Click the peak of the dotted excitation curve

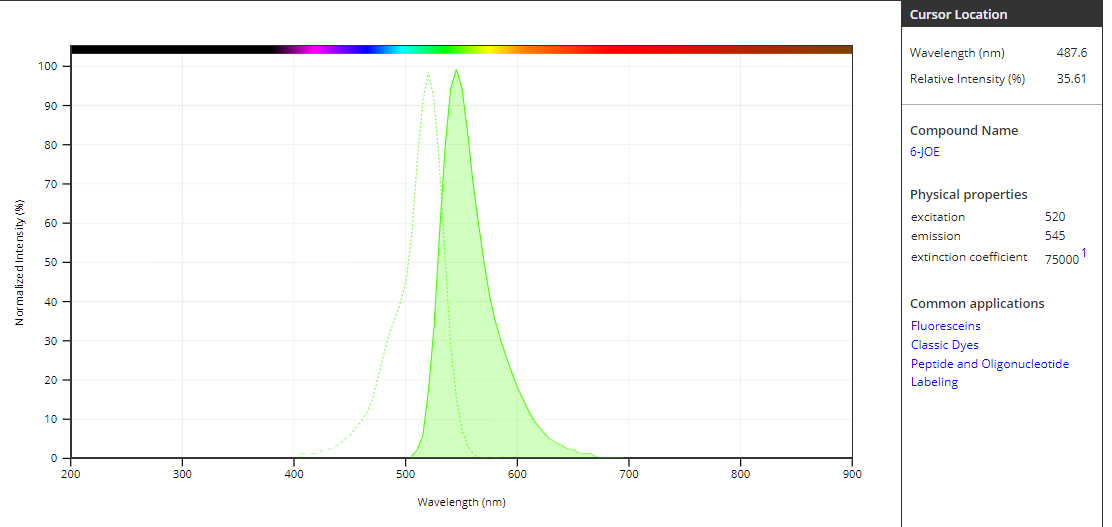tap(428, 73)
